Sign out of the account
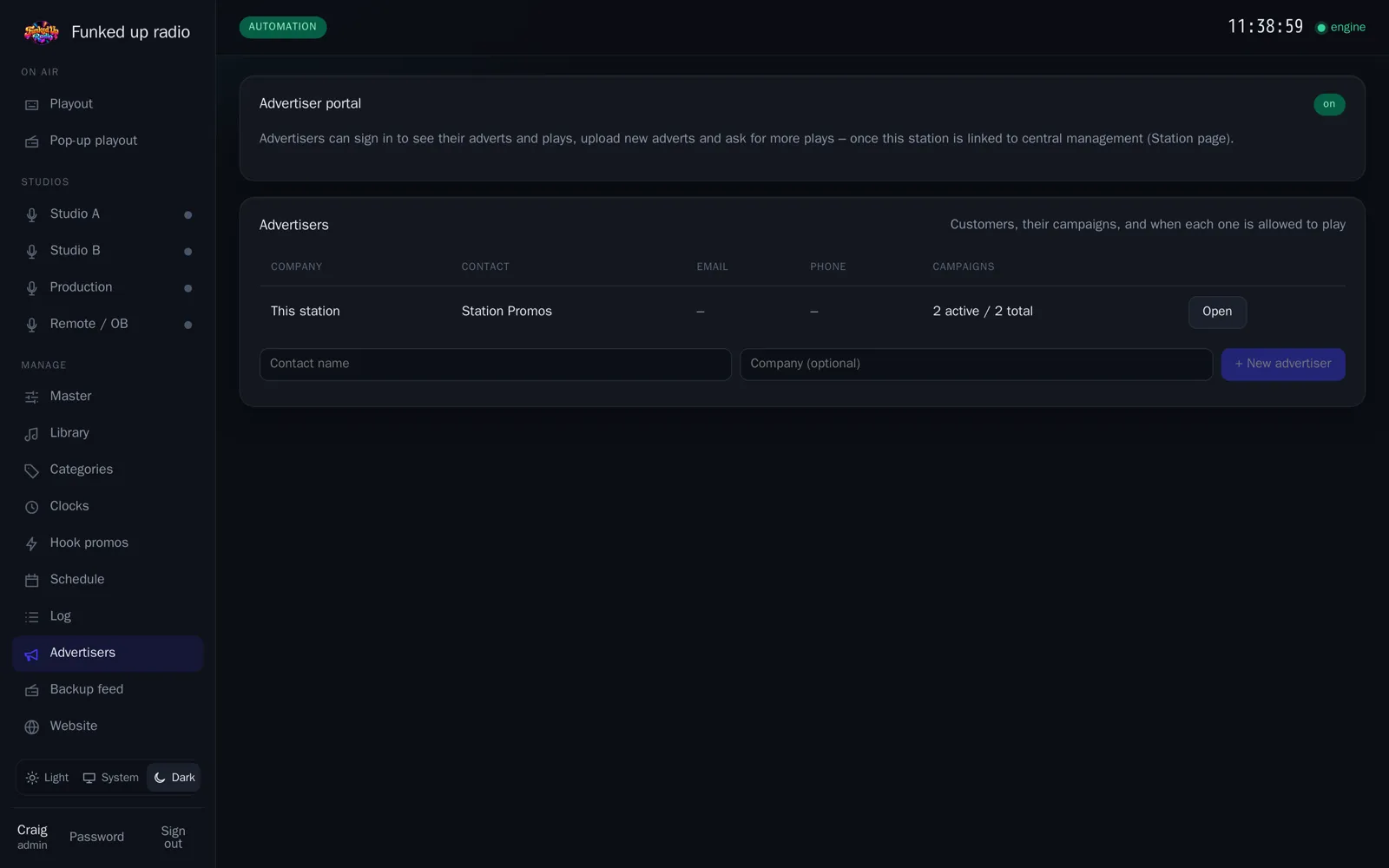The height and width of the screenshot is (868, 1389). click(x=173, y=838)
